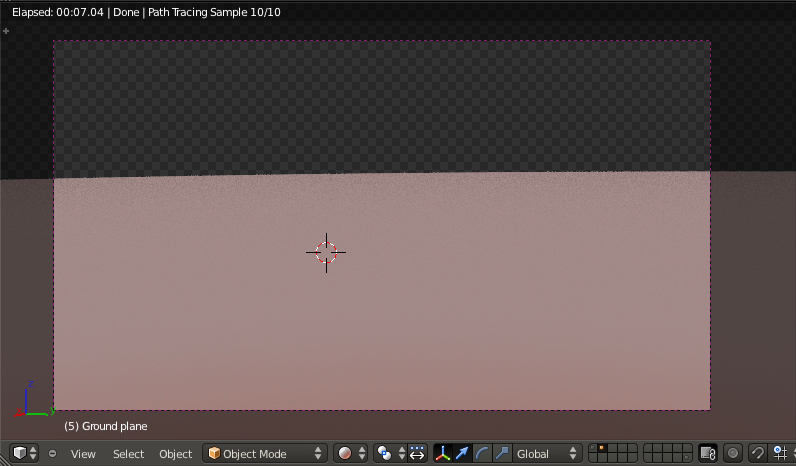Show layer 1 with the gray dot
Viewport: 796px width, 466px height.
[593, 449]
